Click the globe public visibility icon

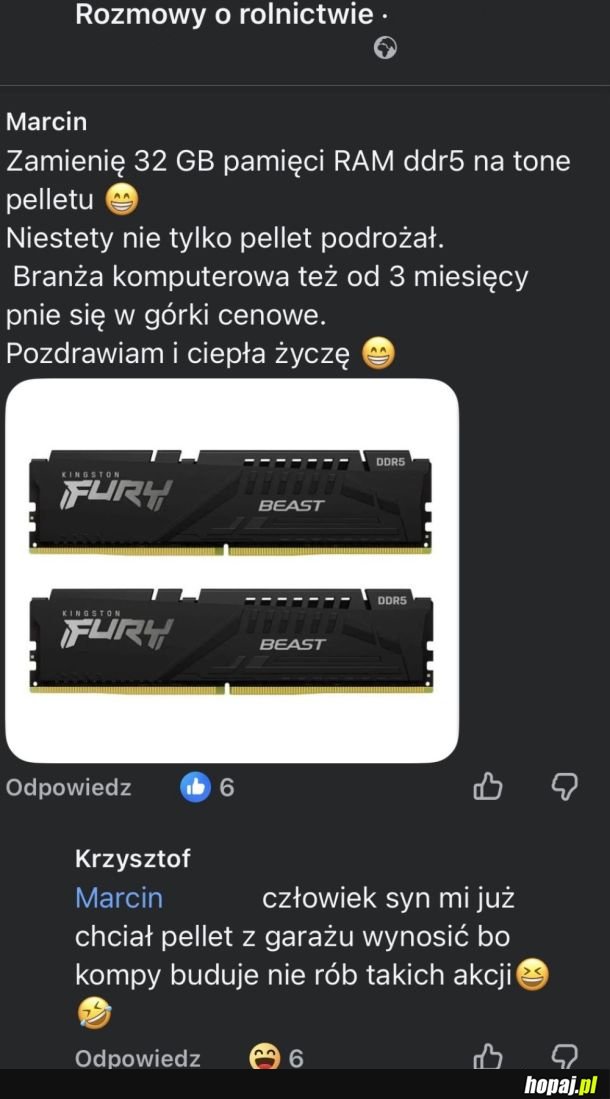[385, 48]
